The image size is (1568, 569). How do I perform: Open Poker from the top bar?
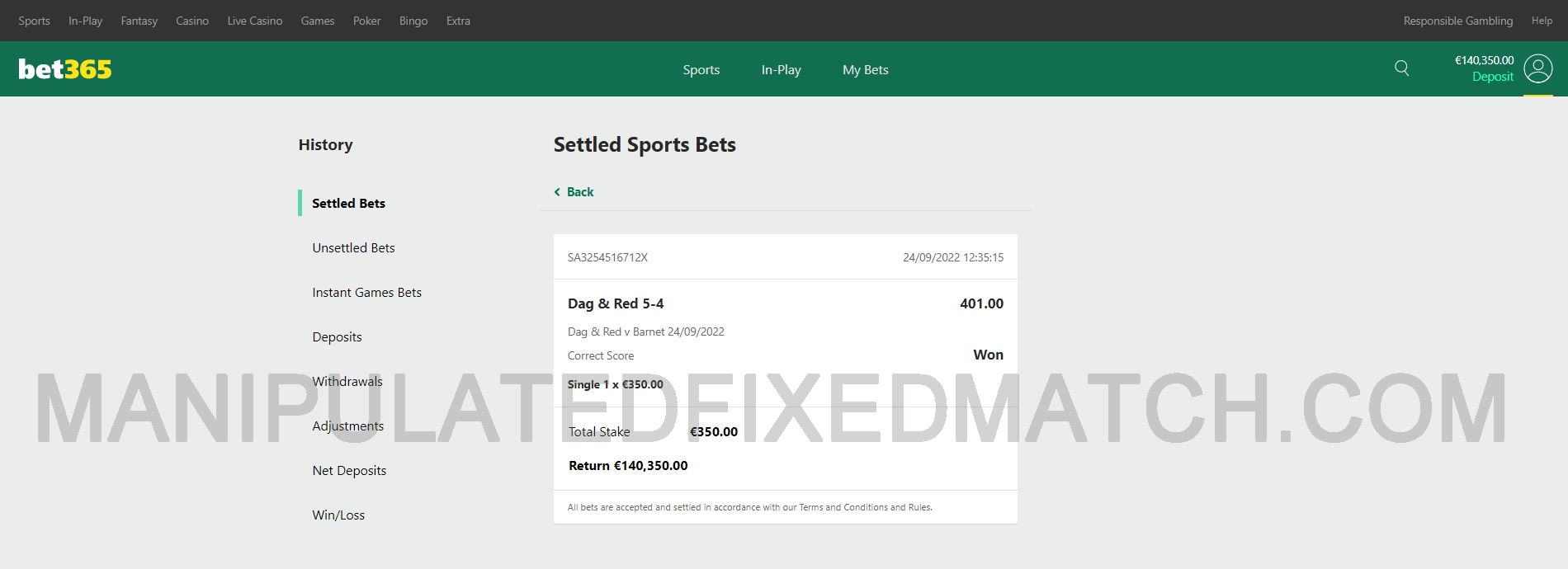coord(366,21)
